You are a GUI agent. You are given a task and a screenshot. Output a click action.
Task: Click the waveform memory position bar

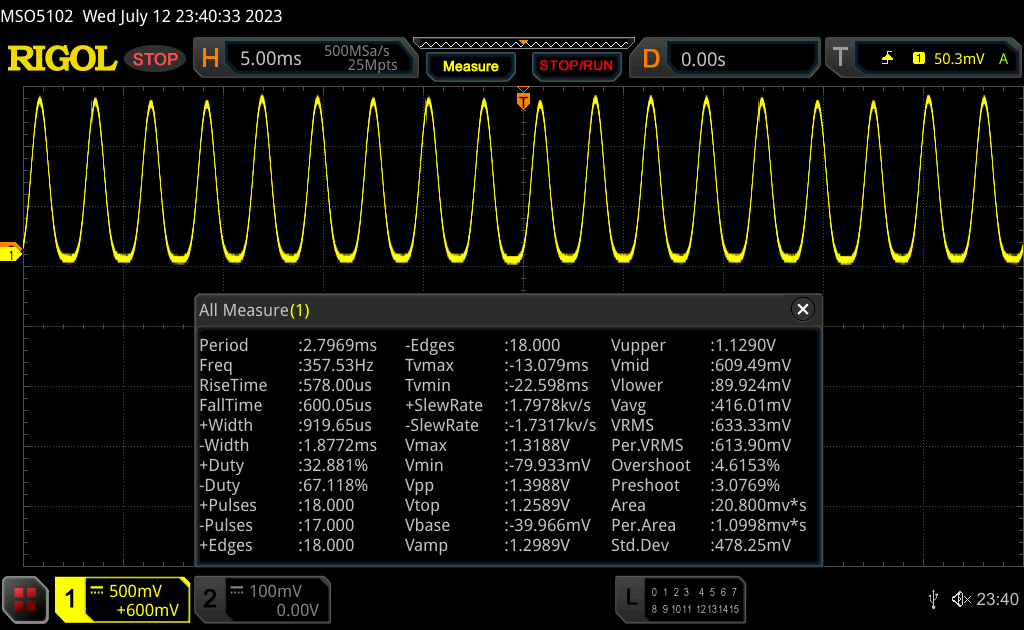[524, 44]
